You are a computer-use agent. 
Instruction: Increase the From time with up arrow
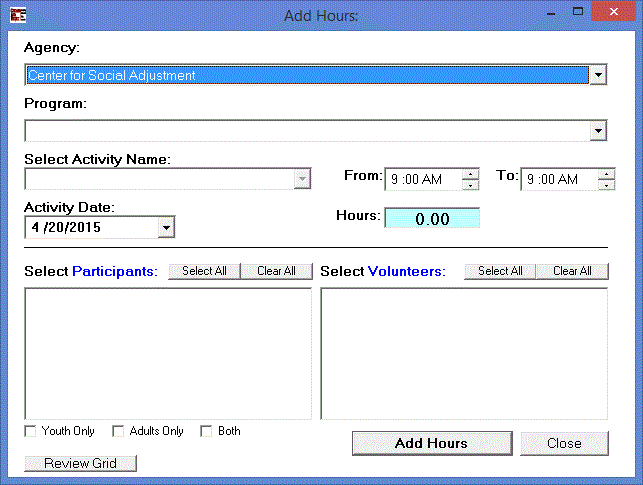point(470,174)
